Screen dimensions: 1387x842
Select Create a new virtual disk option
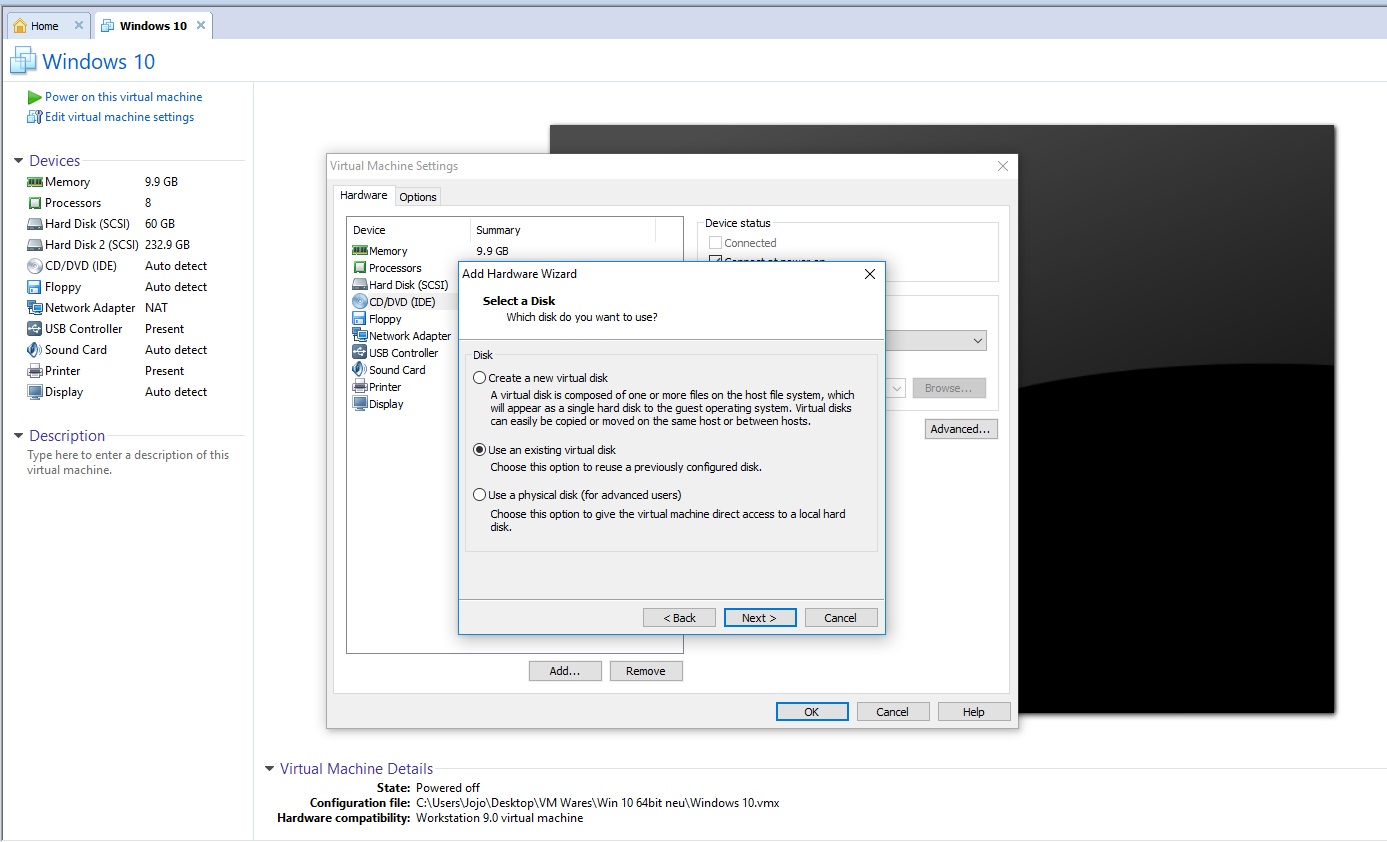pos(480,378)
